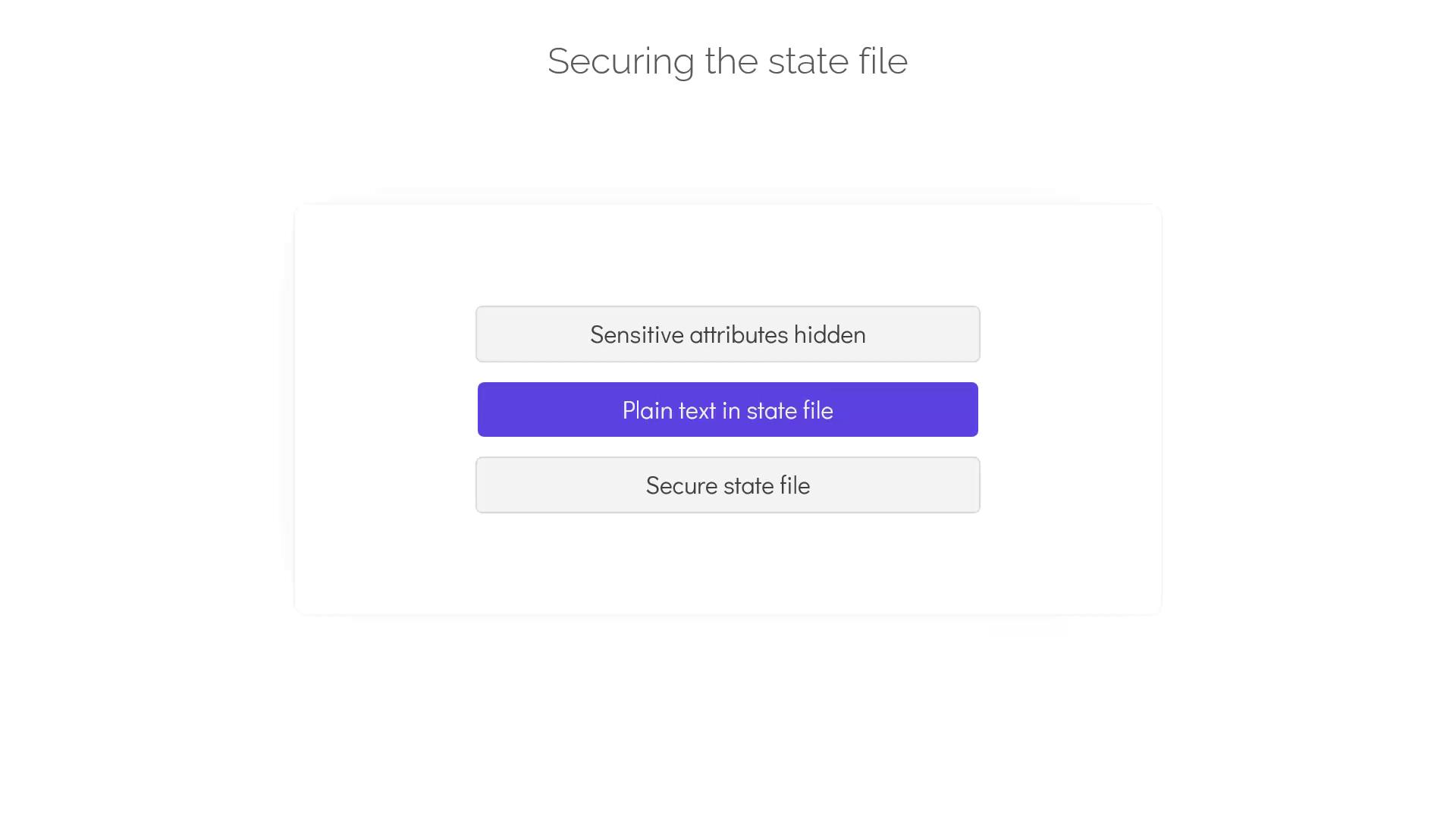Pick the bottom gray answer button

click(x=727, y=485)
